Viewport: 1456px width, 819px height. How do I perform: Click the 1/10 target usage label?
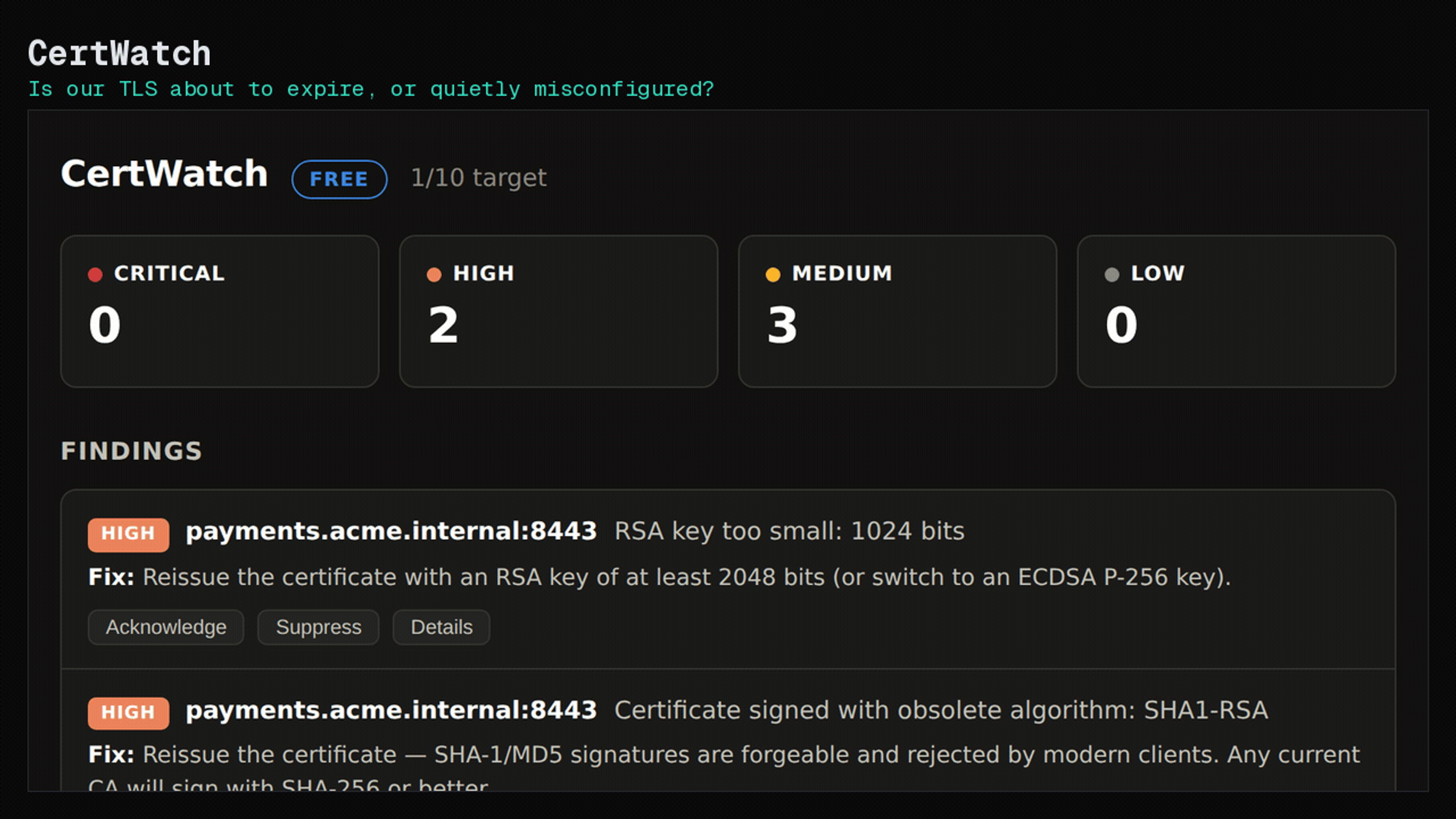[478, 178]
